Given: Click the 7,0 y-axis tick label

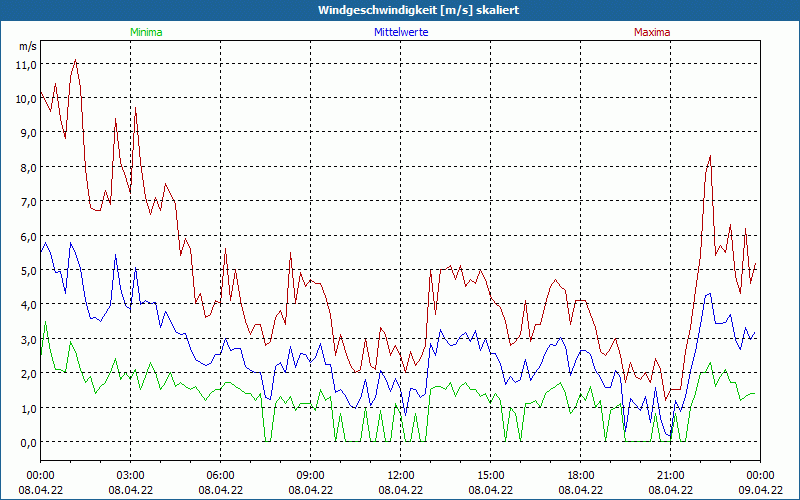Looking at the screenshot, I should coord(26,201).
